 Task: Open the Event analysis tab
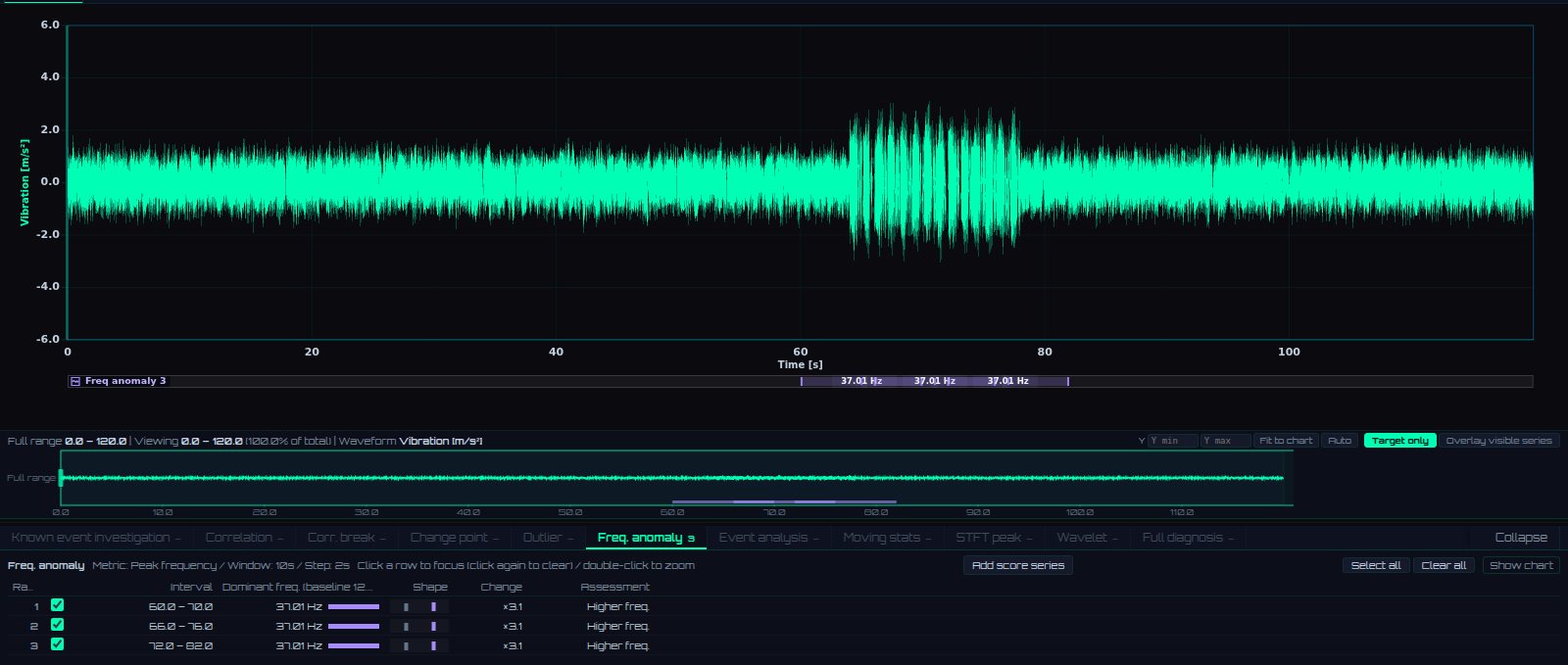pyautogui.click(x=768, y=538)
